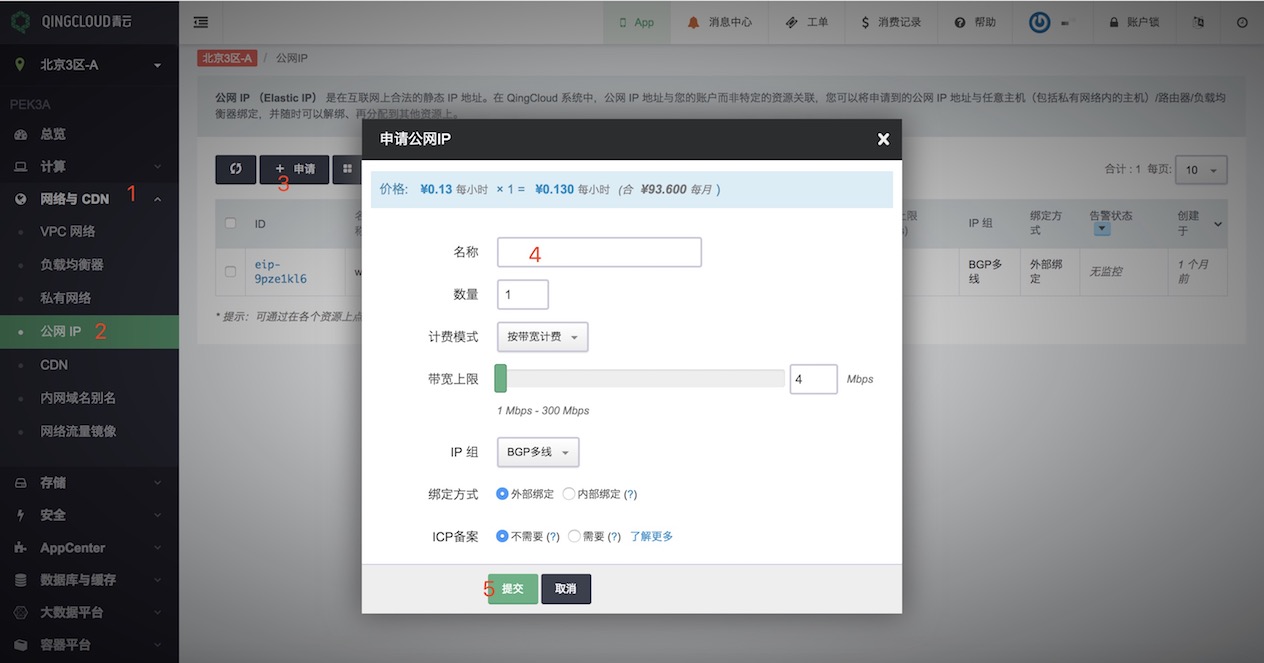Open VPC 网络 in the sidebar
The width and height of the screenshot is (1264, 663).
click(68, 231)
